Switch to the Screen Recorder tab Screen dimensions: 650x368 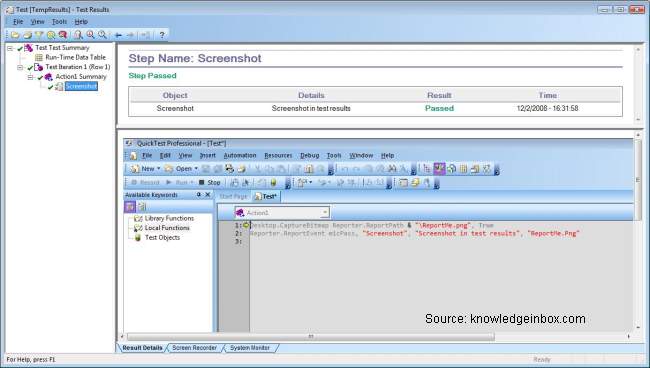coord(194,348)
